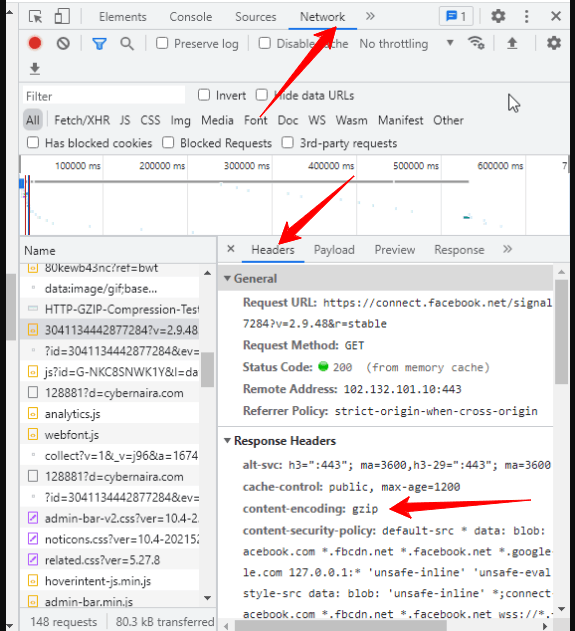Close the request details pane
The height and width of the screenshot is (631, 575).
point(231,249)
